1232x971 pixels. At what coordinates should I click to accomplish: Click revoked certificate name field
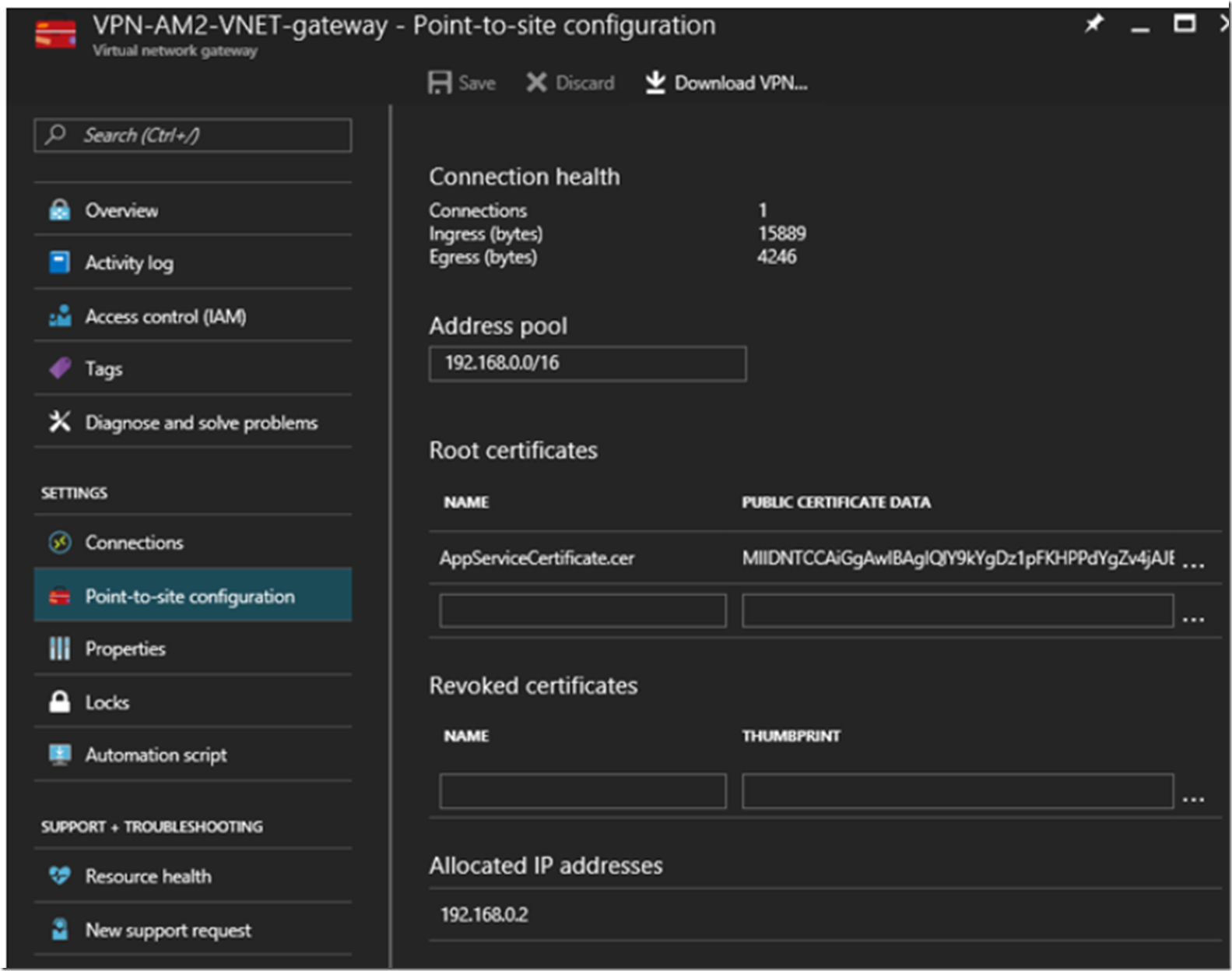(583, 790)
